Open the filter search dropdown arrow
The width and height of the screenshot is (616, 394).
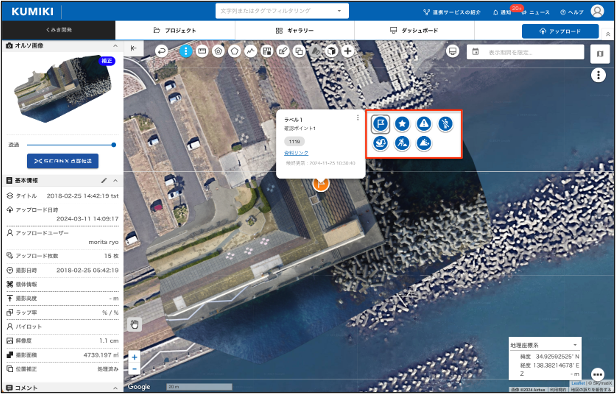pyautogui.click(x=339, y=11)
